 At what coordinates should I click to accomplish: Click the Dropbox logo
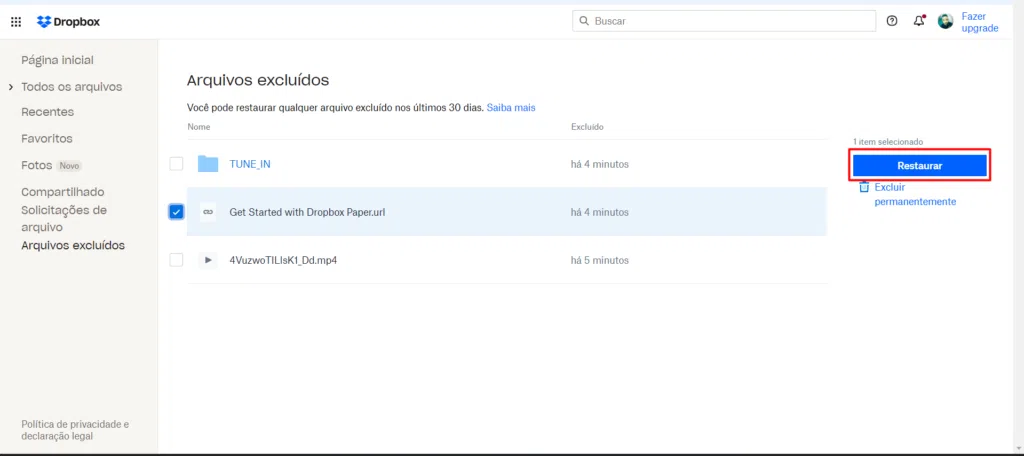click(x=69, y=22)
